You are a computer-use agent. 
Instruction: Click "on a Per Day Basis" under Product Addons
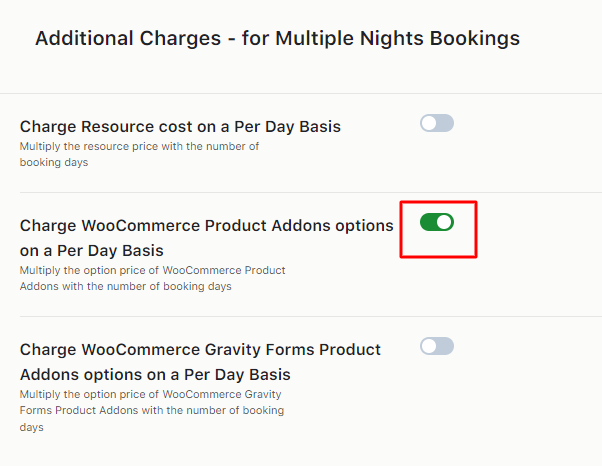(x=91, y=250)
